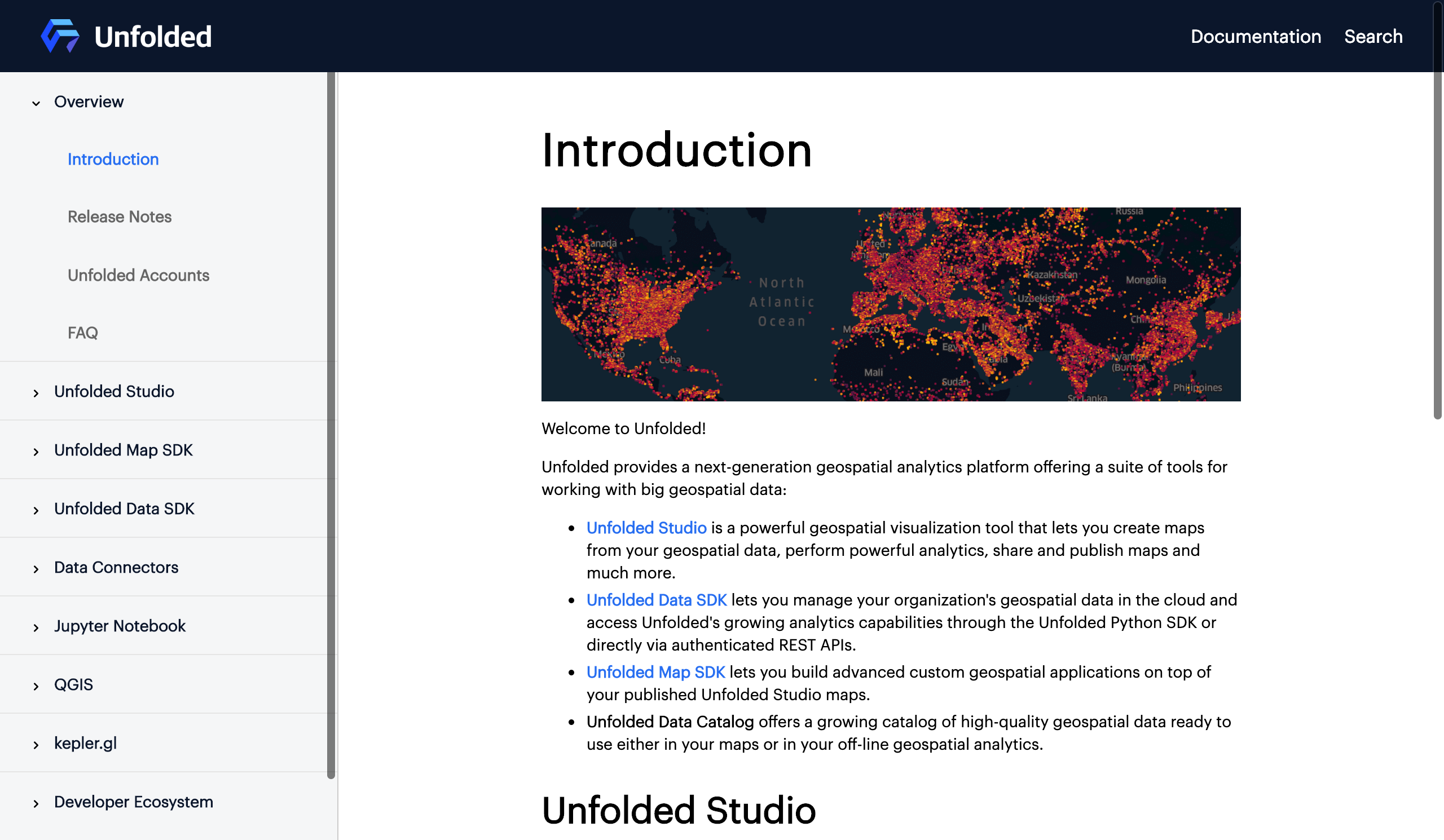Open Search in the top navigation
Screen dimensions: 1444x840
[1373, 37]
